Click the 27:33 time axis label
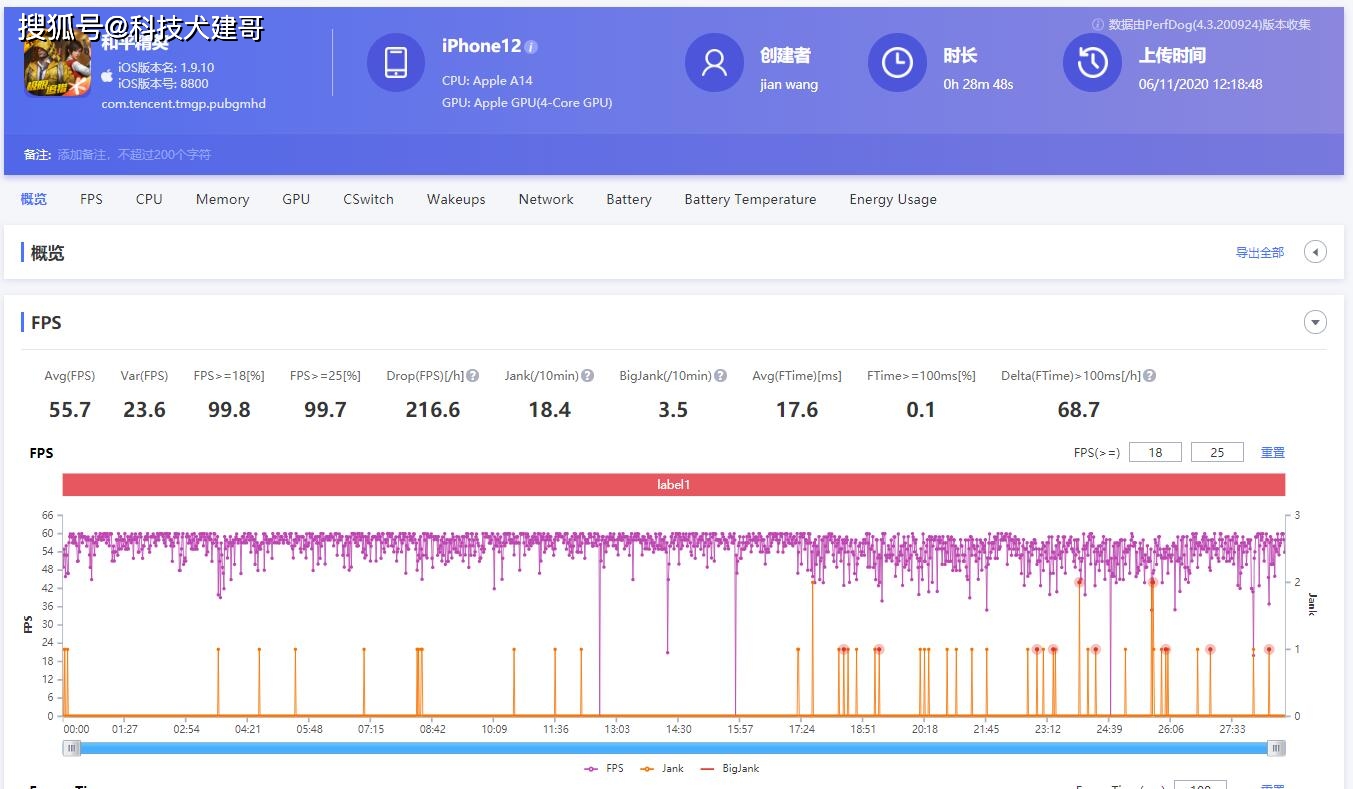The width and height of the screenshot is (1353, 789). 1232,729
